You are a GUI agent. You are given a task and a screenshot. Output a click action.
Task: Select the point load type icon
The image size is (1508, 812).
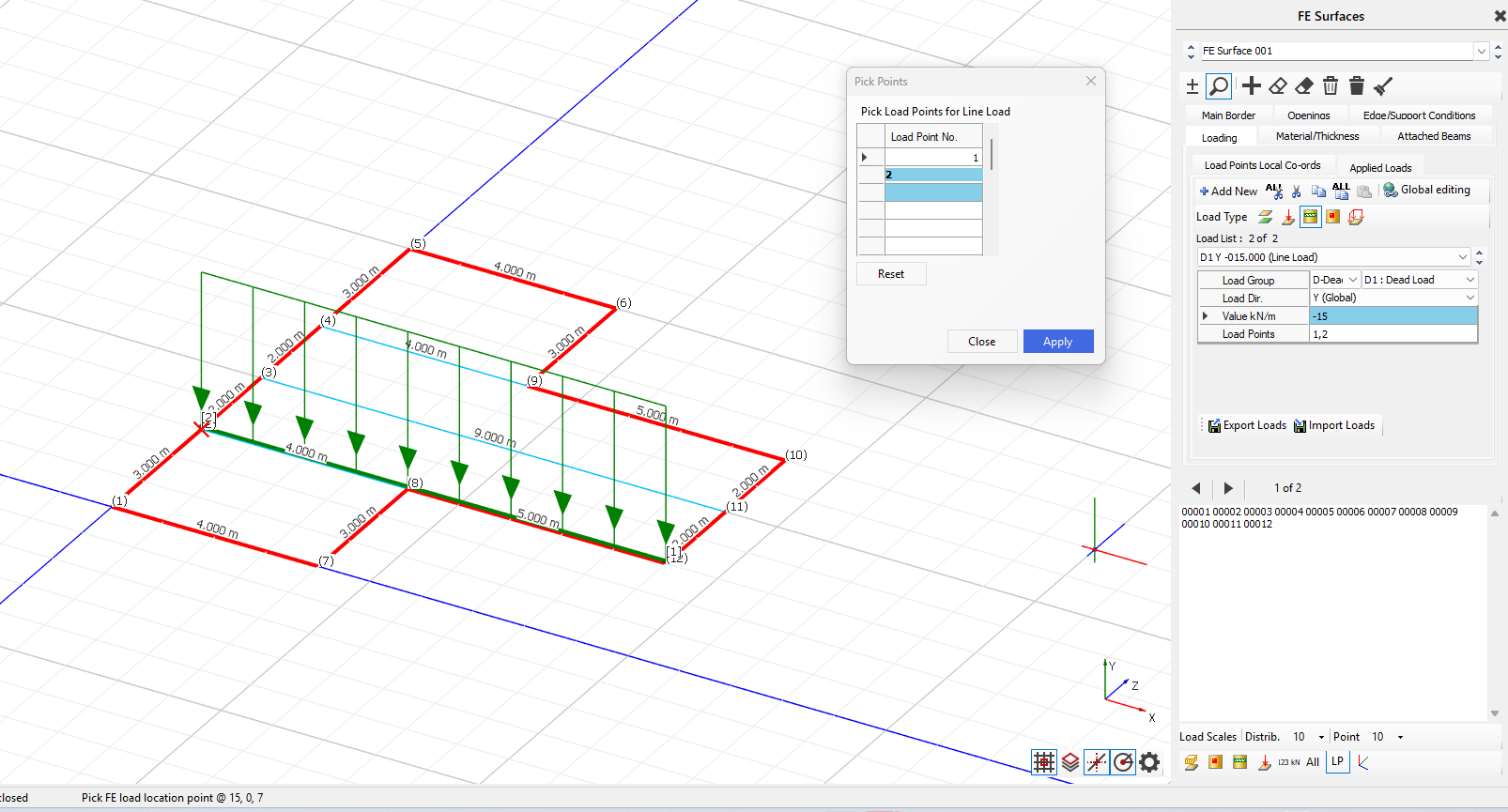click(1287, 217)
